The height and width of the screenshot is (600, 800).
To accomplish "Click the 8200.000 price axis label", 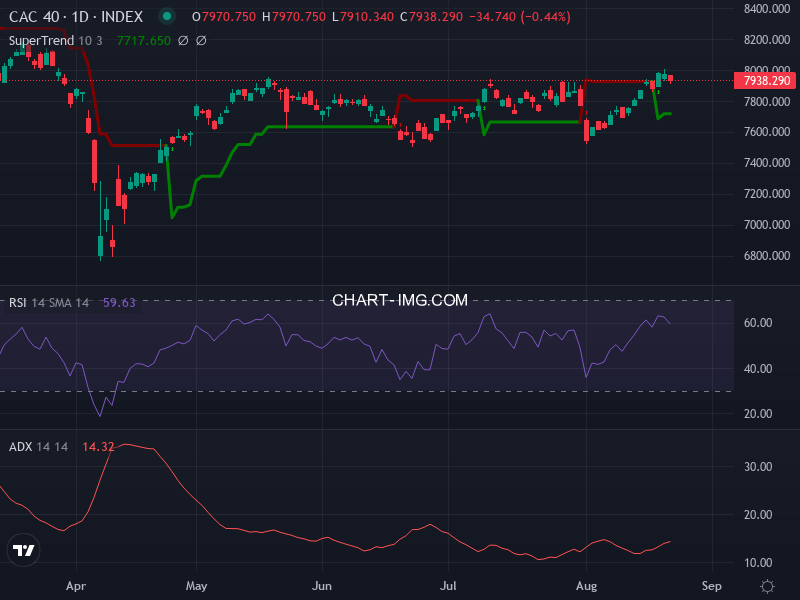I will pos(767,40).
